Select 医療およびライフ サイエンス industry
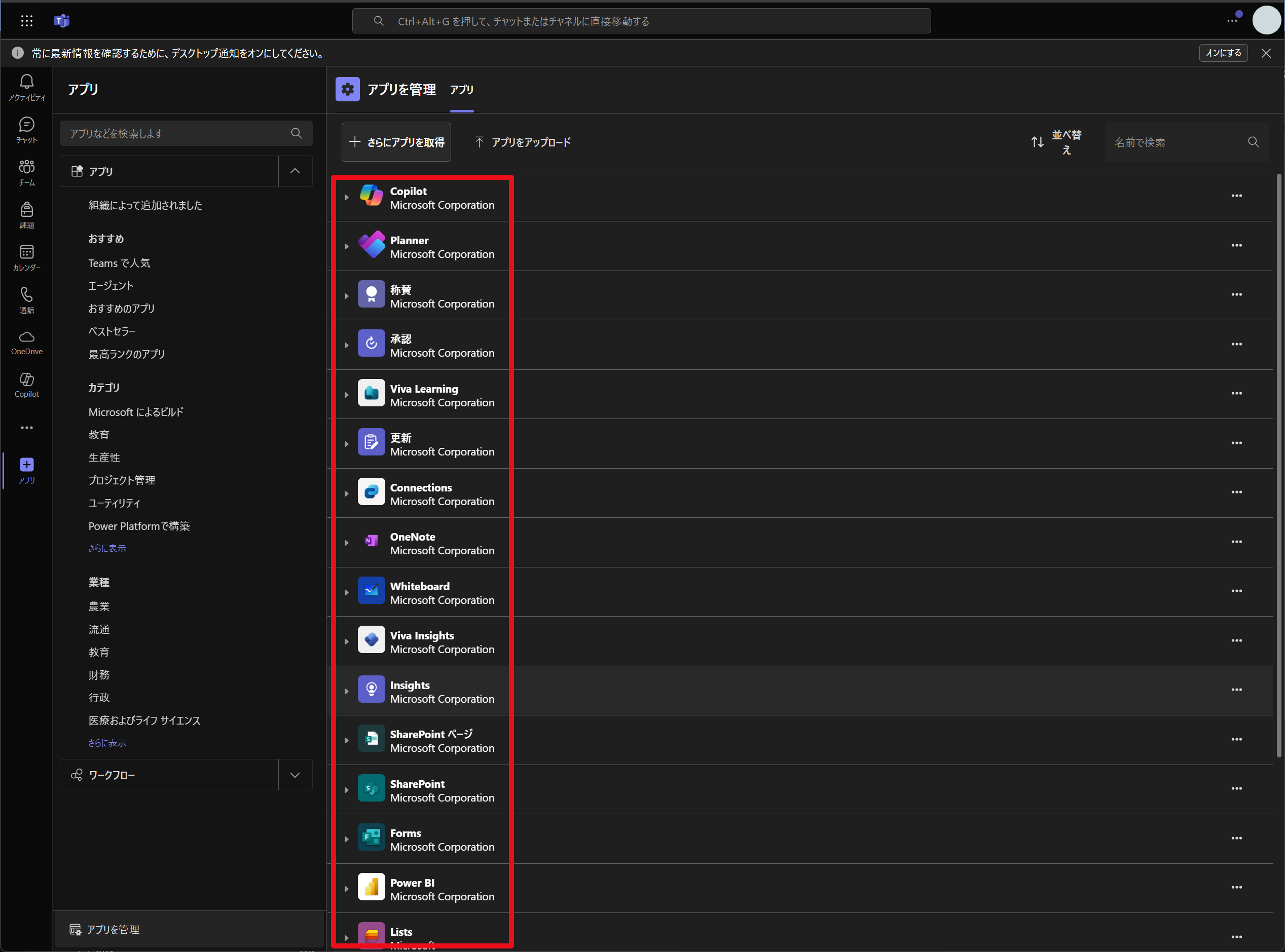 144,720
